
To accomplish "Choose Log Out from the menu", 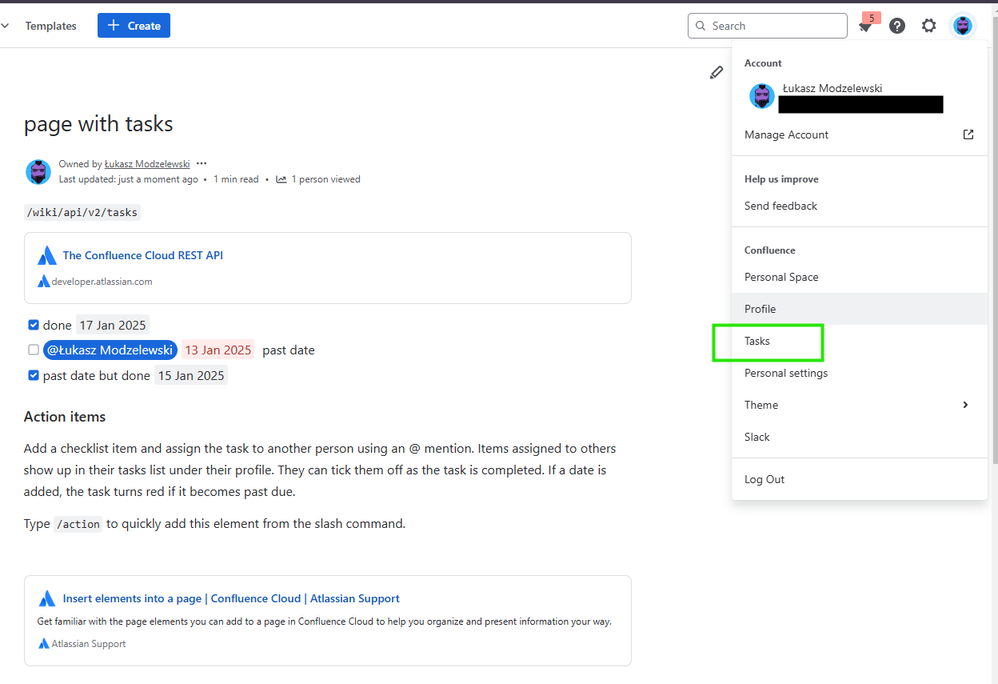I will point(859,479).
